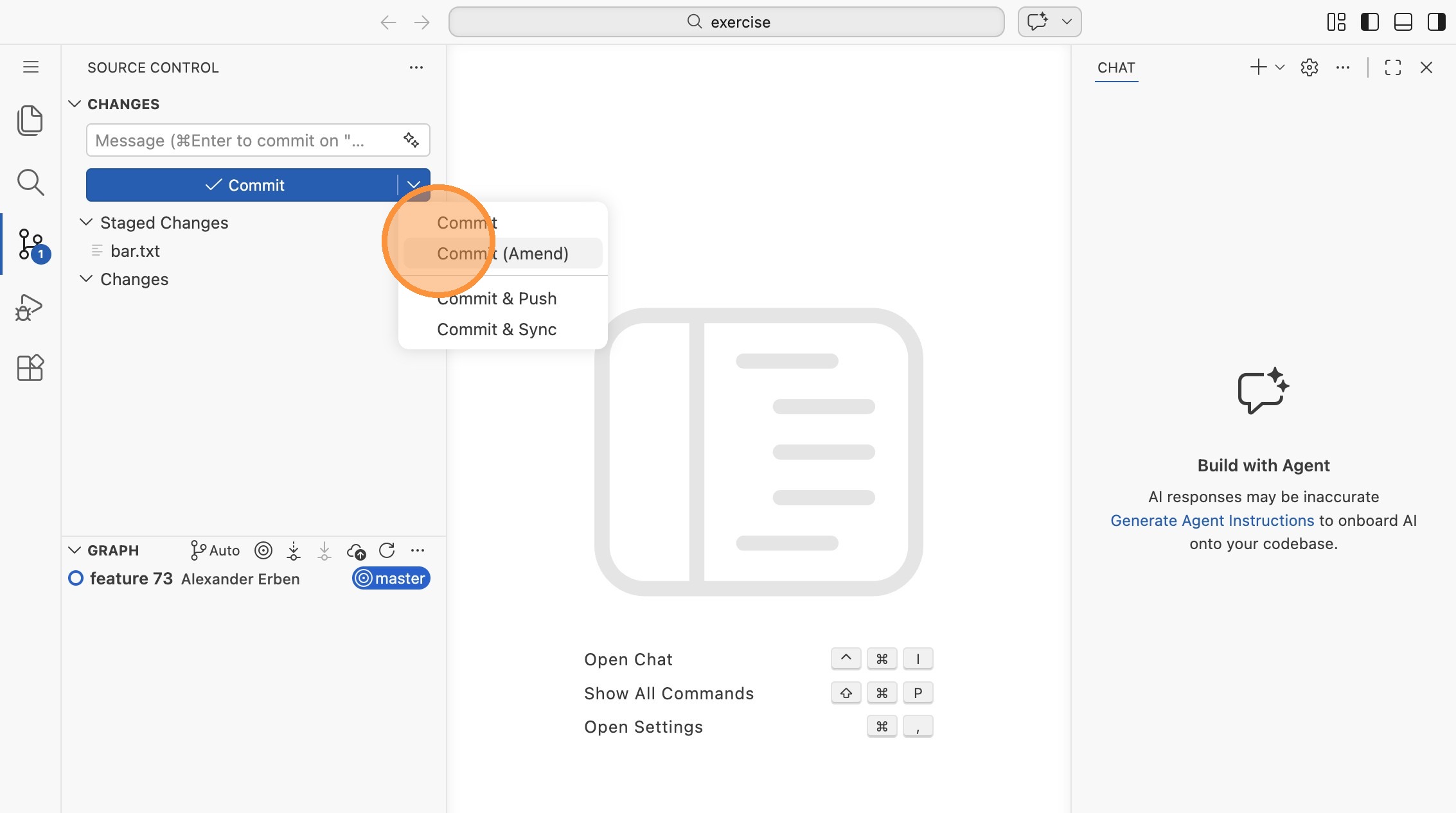
Task: Open the Run and Debug view
Action: (29, 308)
